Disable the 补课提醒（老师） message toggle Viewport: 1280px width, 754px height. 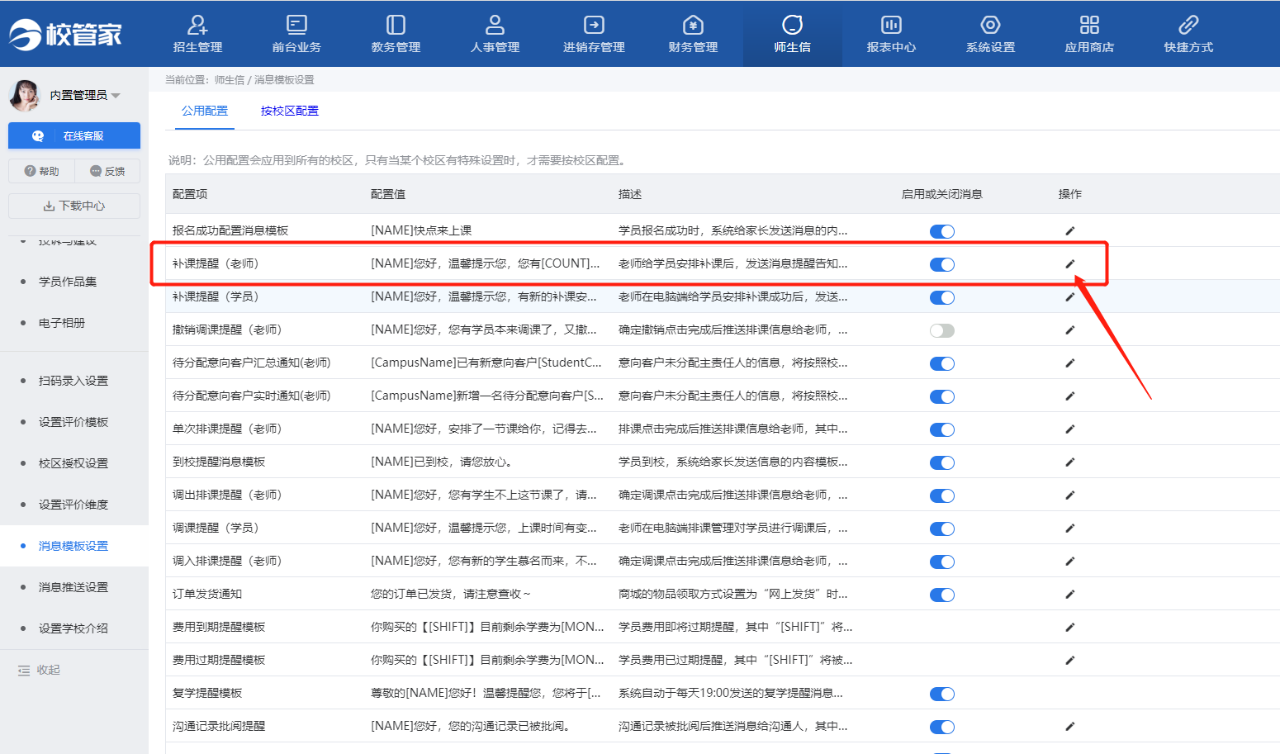942,264
